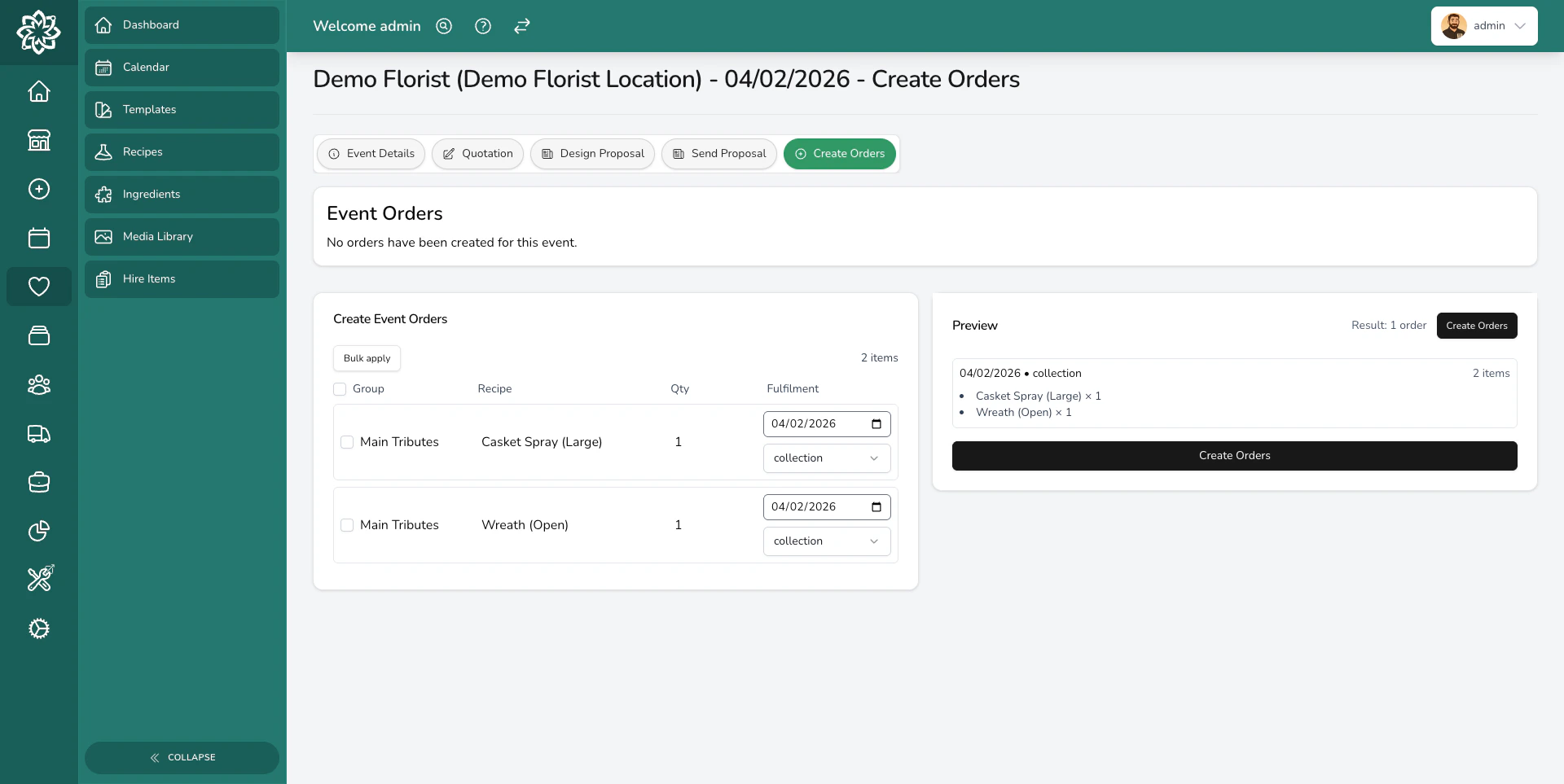Viewport: 1564px width, 784px height.
Task: Open the search icon in the header
Action: pos(444,26)
